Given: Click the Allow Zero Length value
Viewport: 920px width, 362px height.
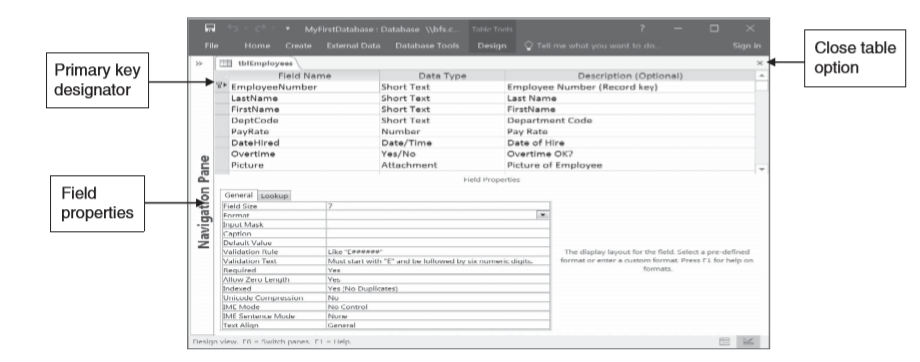Looking at the screenshot, I should pyautogui.click(x=438, y=280).
